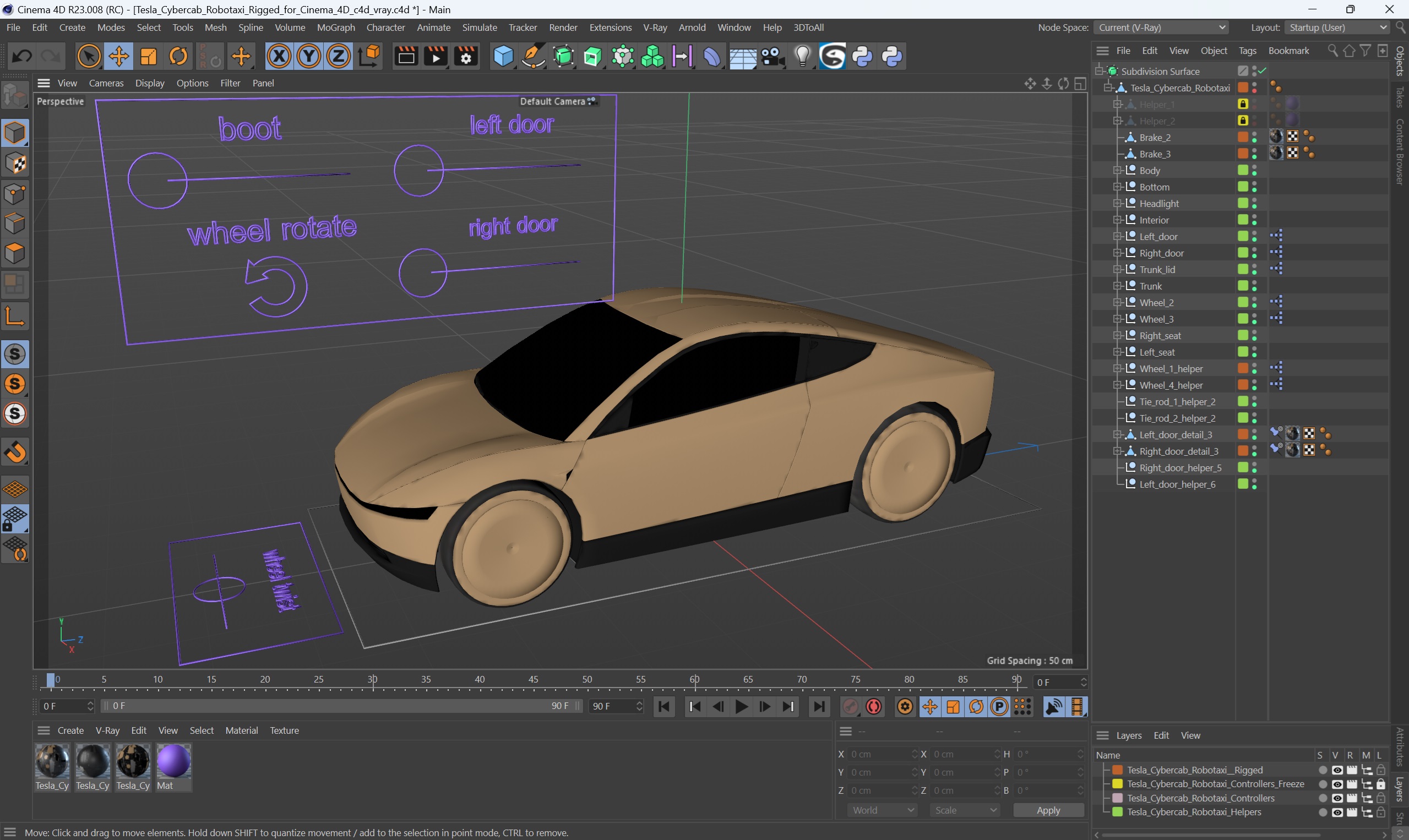Image resolution: width=1409 pixels, height=840 pixels.
Task: Toggle Z axis lock
Action: click(x=338, y=57)
